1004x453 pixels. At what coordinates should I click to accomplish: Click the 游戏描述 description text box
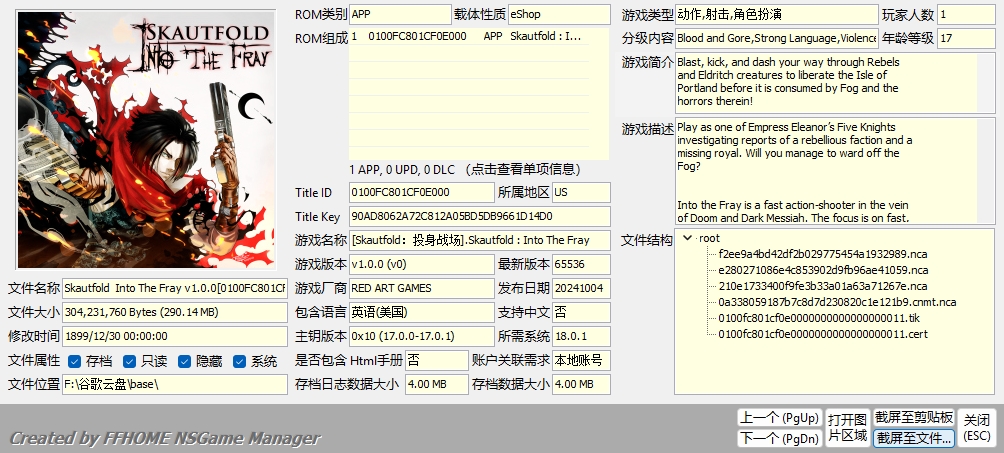(835, 171)
